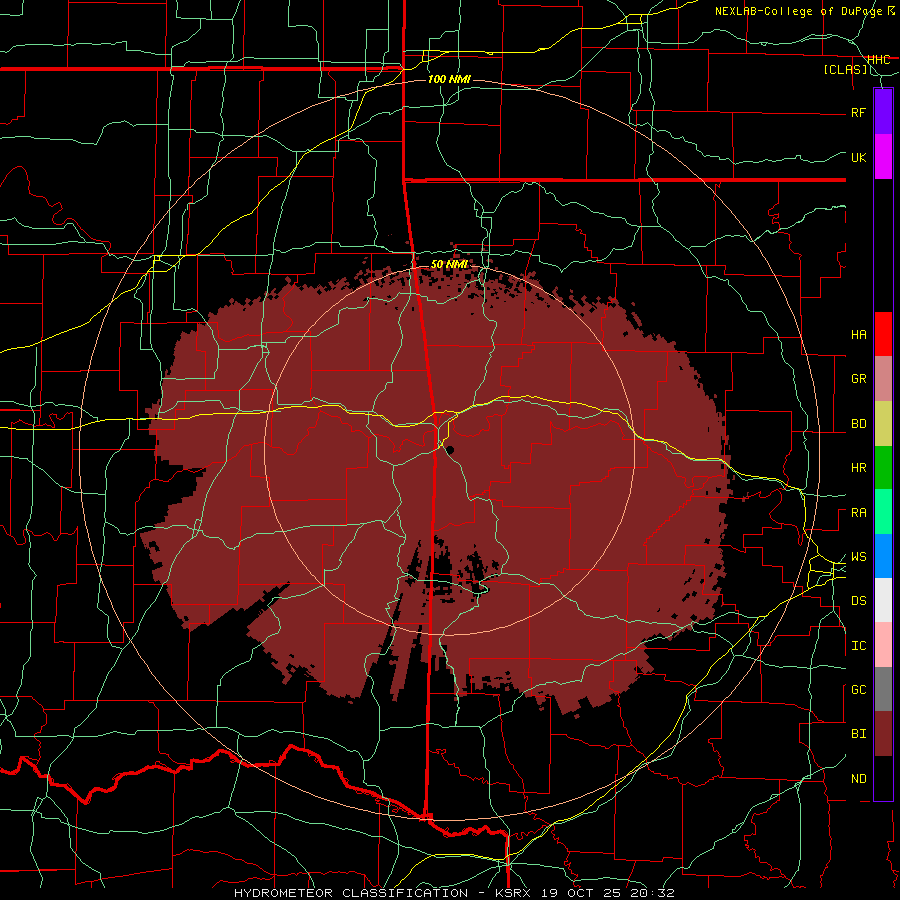The width and height of the screenshot is (900, 900).
Task: Click the IC legend label
Action: tap(858, 646)
